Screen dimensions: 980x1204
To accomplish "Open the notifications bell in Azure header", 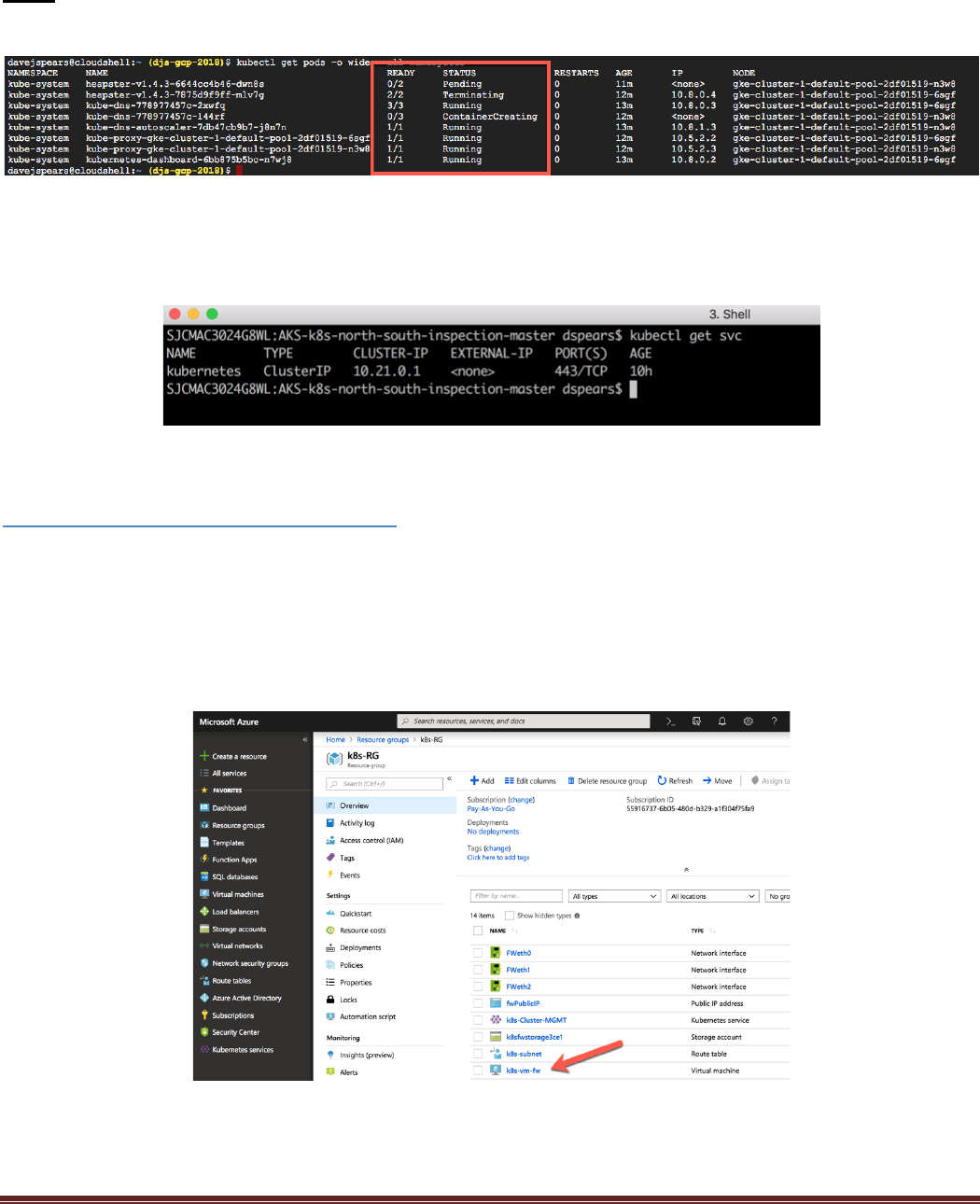I will point(722,721).
